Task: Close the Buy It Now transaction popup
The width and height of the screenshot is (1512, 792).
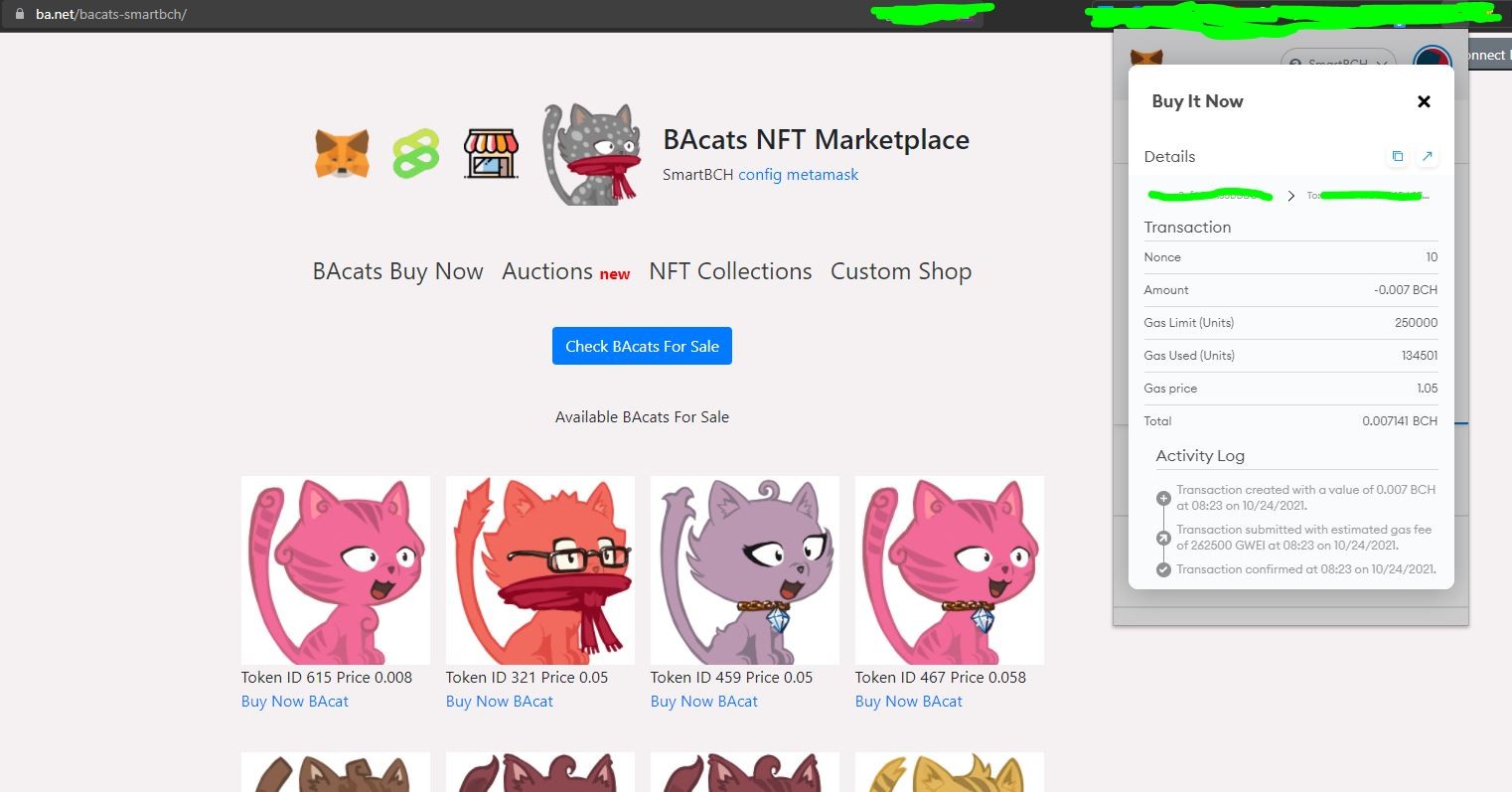Action: coord(1424,101)
